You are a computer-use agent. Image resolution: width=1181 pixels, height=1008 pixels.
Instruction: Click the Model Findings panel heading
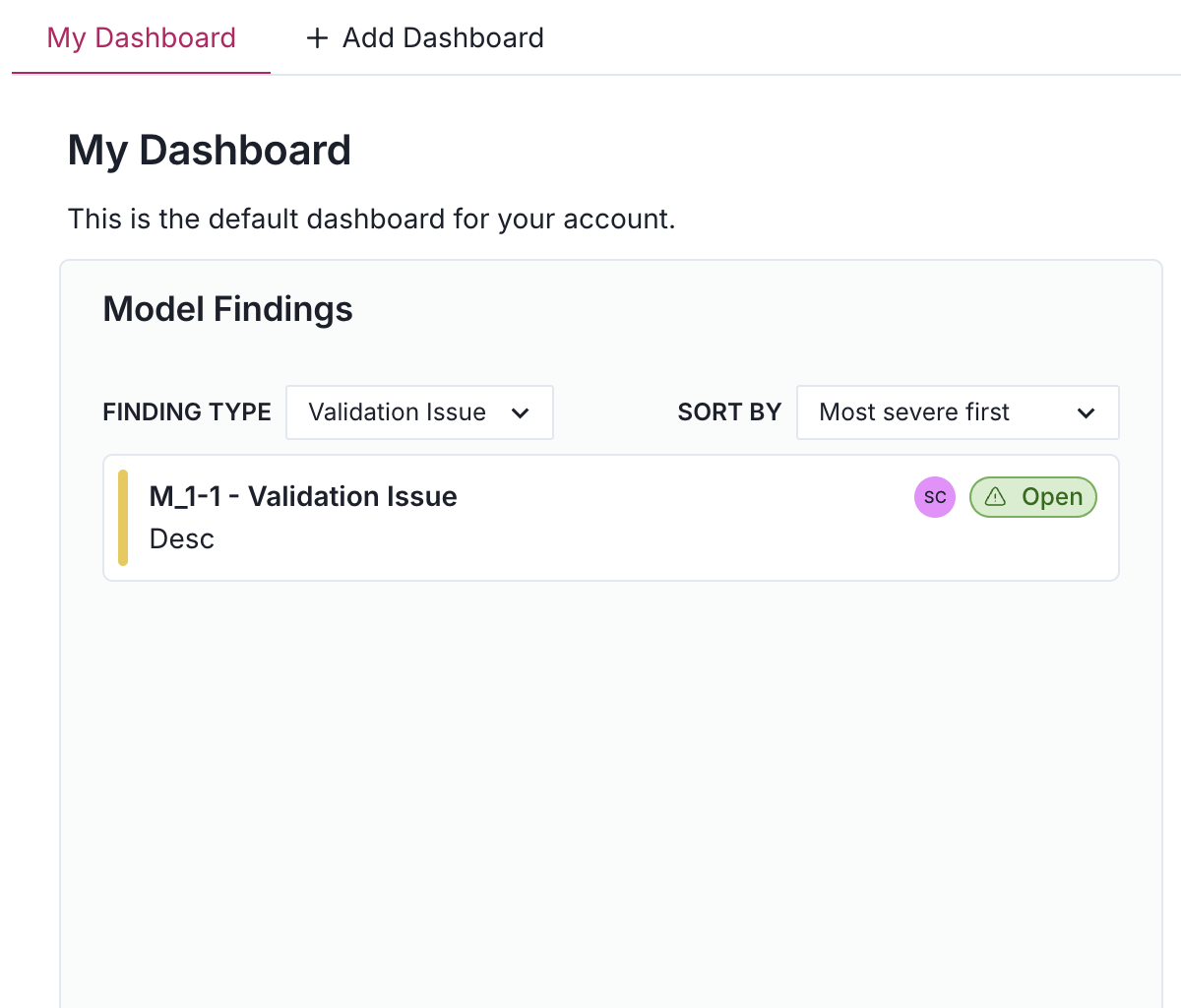[227, 308]
